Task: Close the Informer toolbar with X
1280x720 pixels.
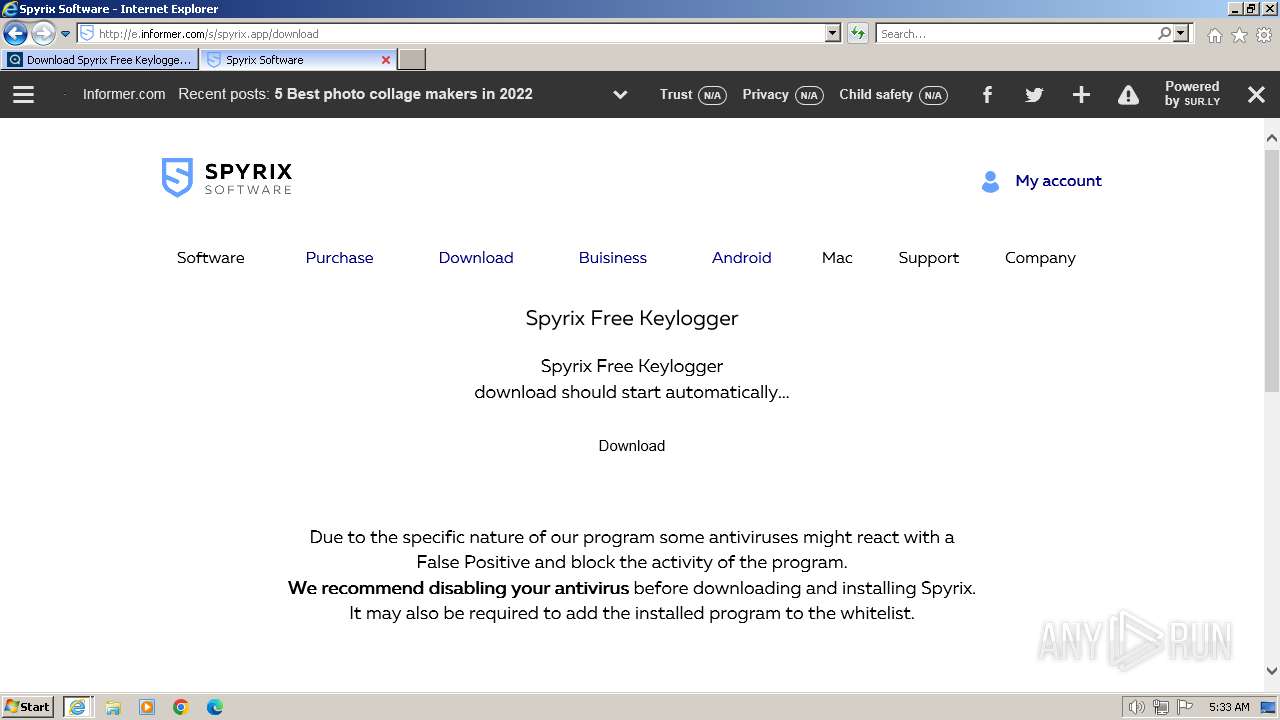Action: coord(1257,95)
